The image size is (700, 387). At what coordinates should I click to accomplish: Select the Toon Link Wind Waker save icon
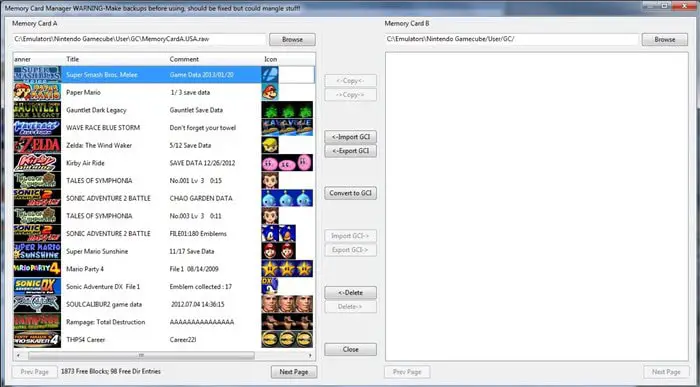pyautogui.click(x=270, y=145)
